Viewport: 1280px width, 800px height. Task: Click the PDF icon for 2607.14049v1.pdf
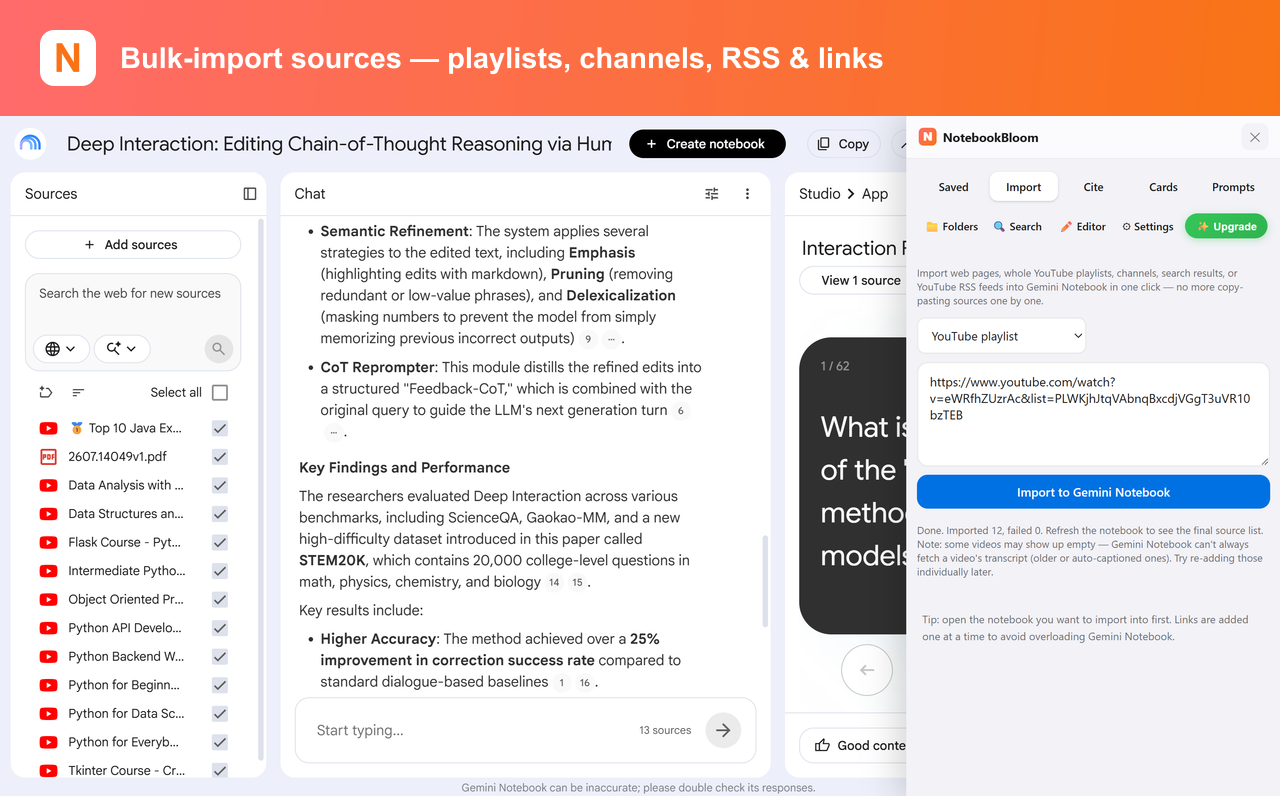point(48,457)
